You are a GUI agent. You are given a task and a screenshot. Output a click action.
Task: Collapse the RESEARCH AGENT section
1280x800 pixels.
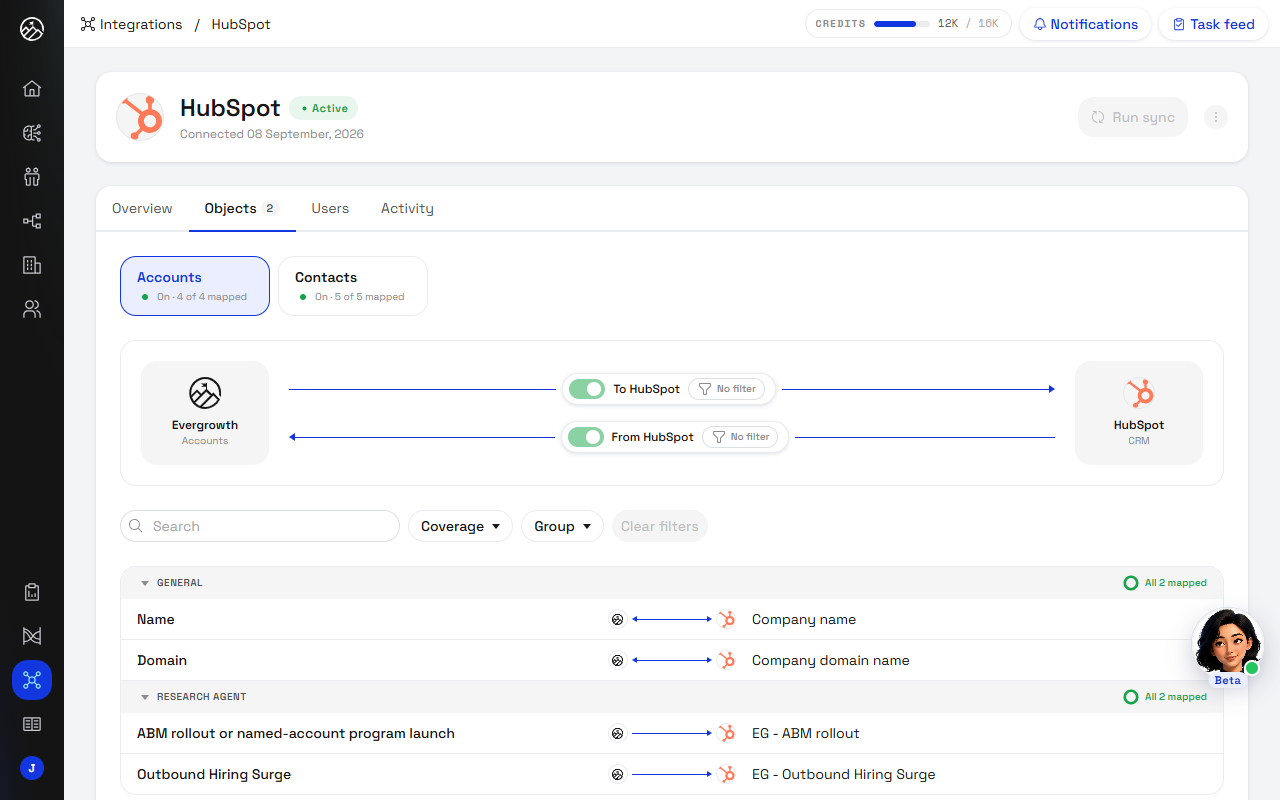pyautogui.click(x=145, y=697)
